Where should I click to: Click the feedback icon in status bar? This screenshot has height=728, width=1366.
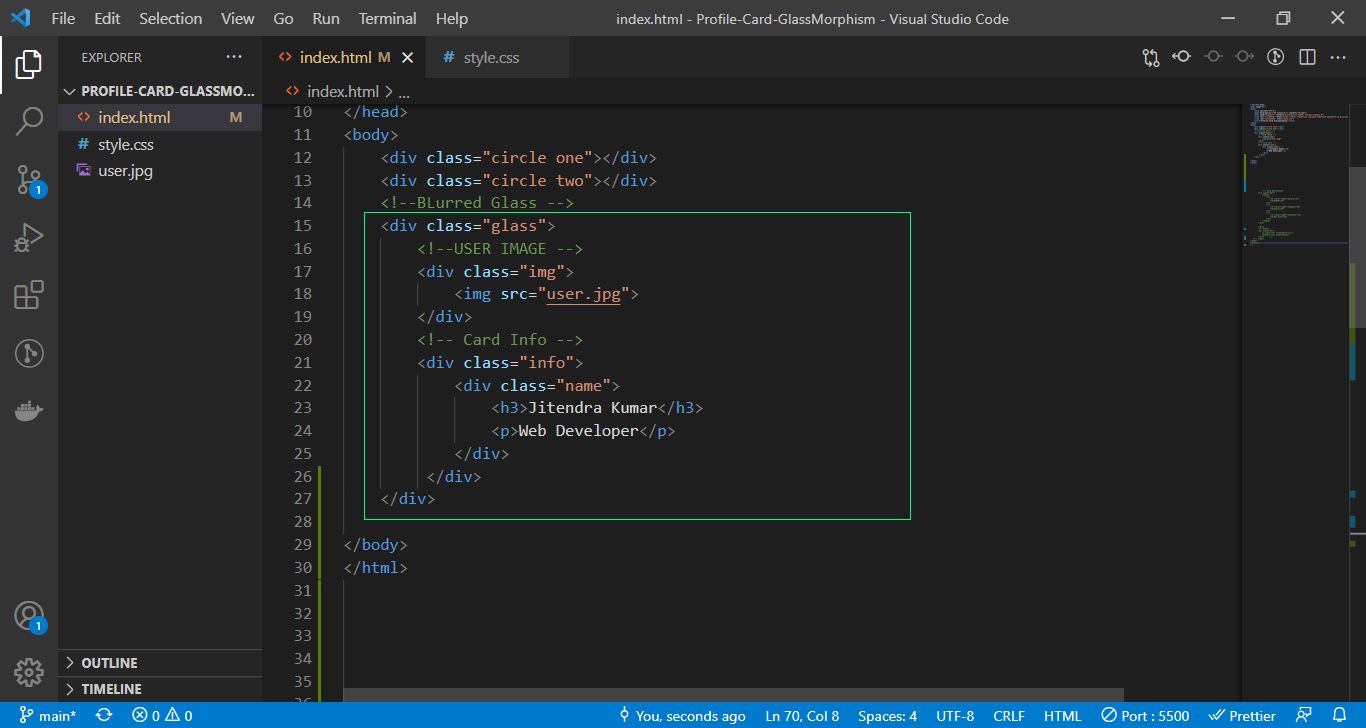click(x=1303, y=716)
